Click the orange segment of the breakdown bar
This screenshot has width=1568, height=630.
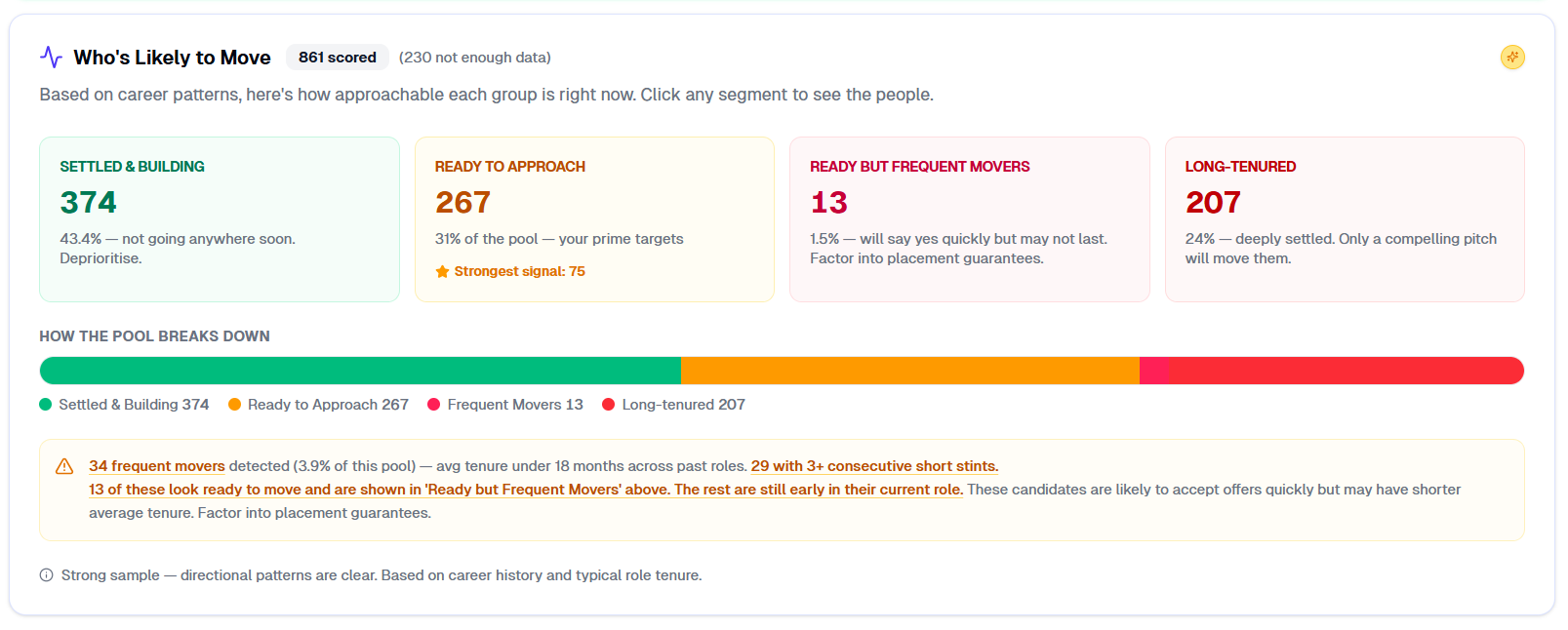[909, 371]
